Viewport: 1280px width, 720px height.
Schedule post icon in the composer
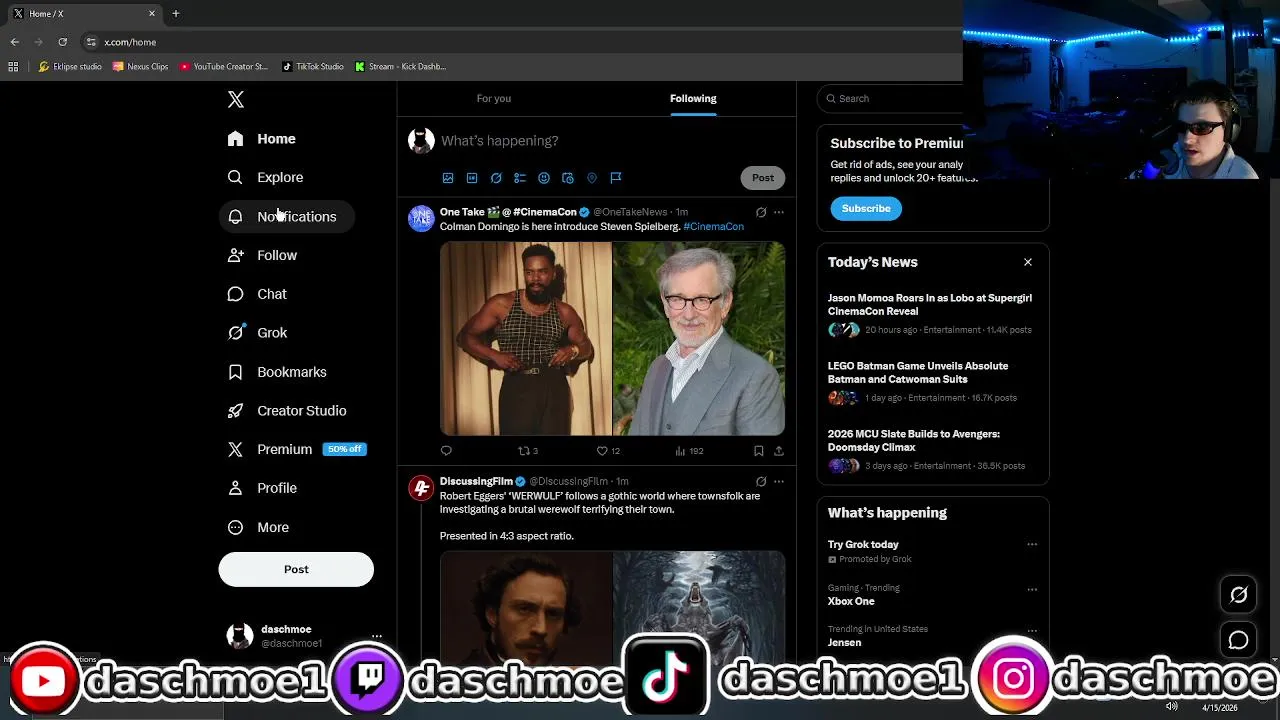click(x=568, y=178)
